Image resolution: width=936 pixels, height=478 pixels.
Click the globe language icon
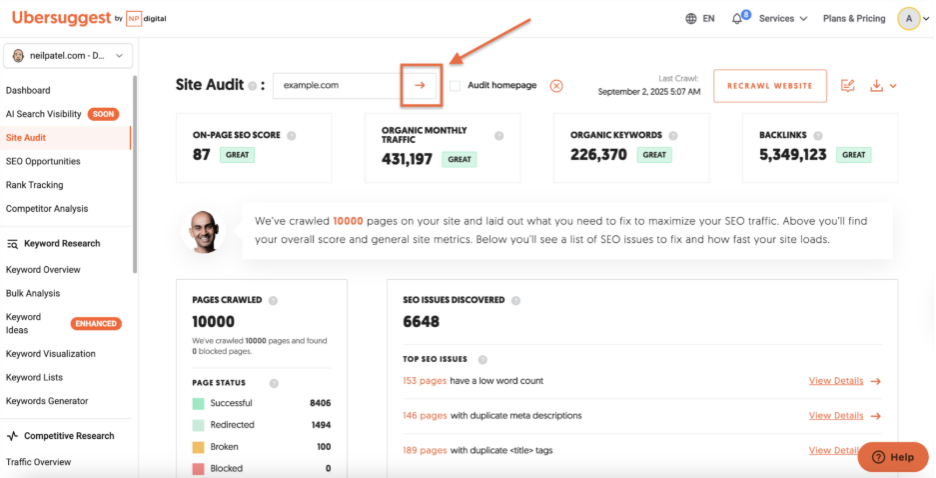[x=691, y=18]
